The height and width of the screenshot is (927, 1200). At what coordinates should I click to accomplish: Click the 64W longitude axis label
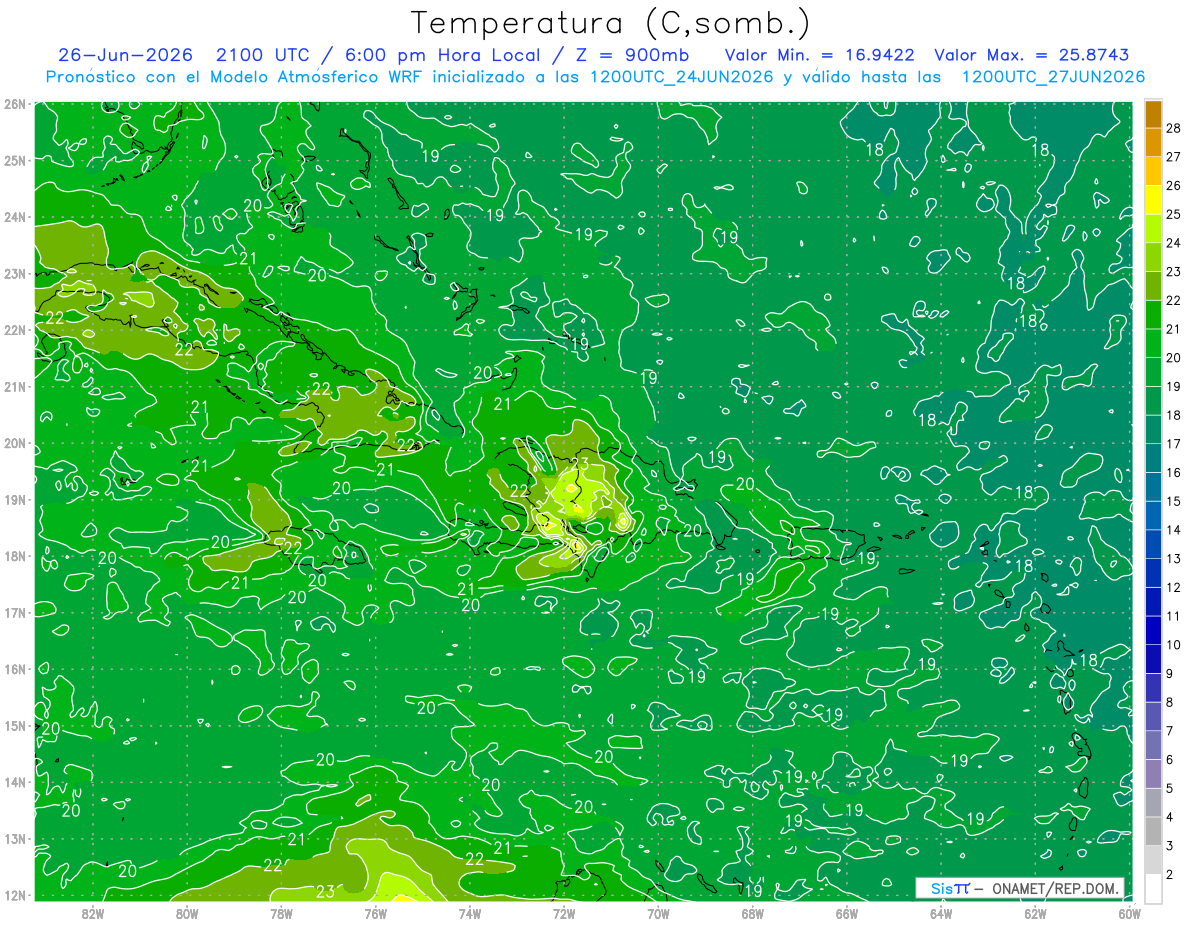(x=941, y=913)
